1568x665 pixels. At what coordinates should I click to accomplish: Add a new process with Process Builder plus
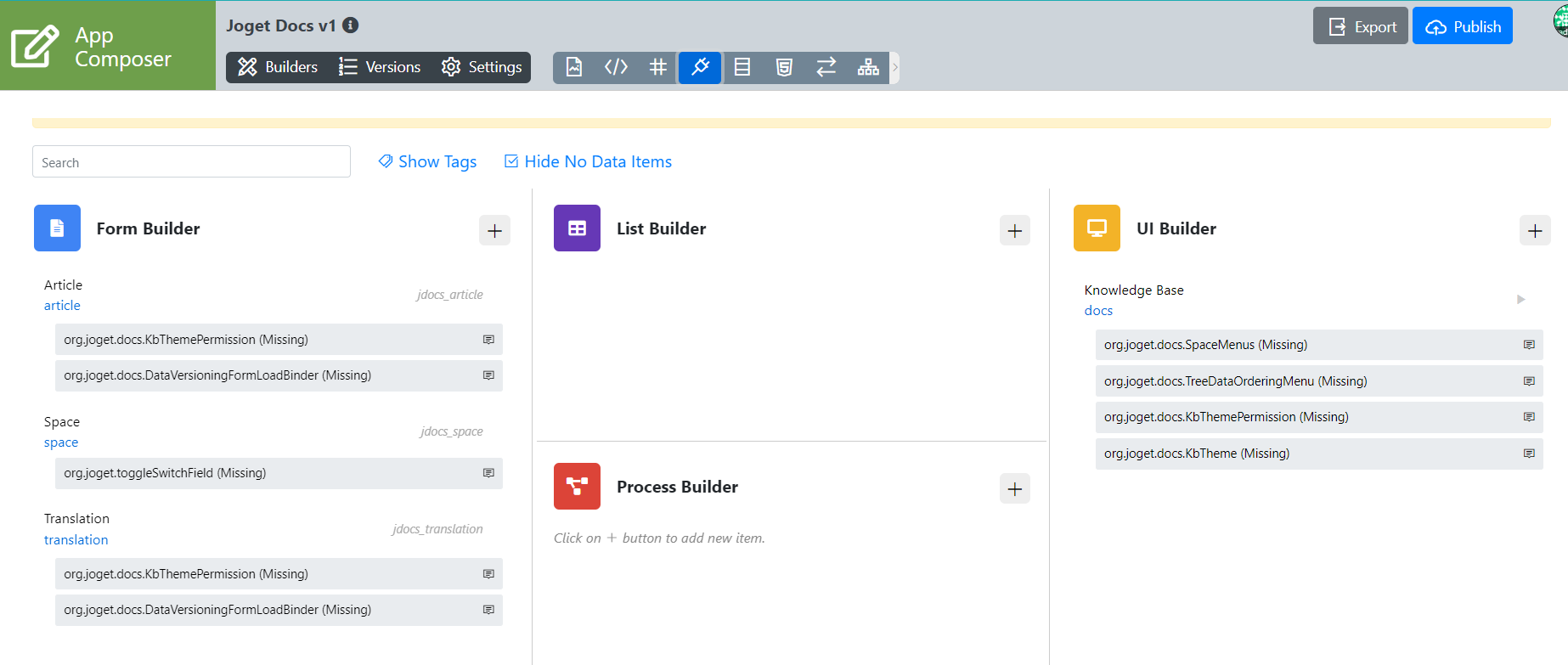(x=1014, y=488)
